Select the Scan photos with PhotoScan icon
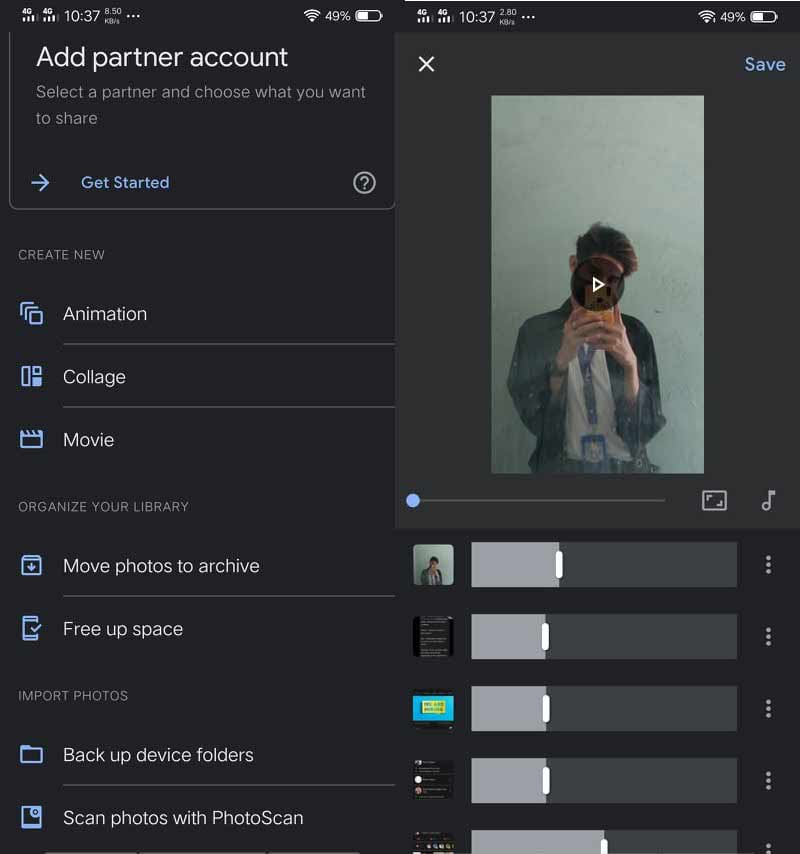This screenshot has height=854, width=800. [x=31, y=817]
